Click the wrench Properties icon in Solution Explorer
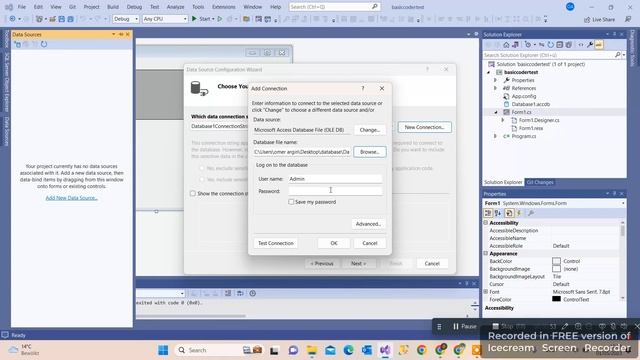The height and width of the screenshot is (360, 640). pyautogui.click(x=590, y=45)
